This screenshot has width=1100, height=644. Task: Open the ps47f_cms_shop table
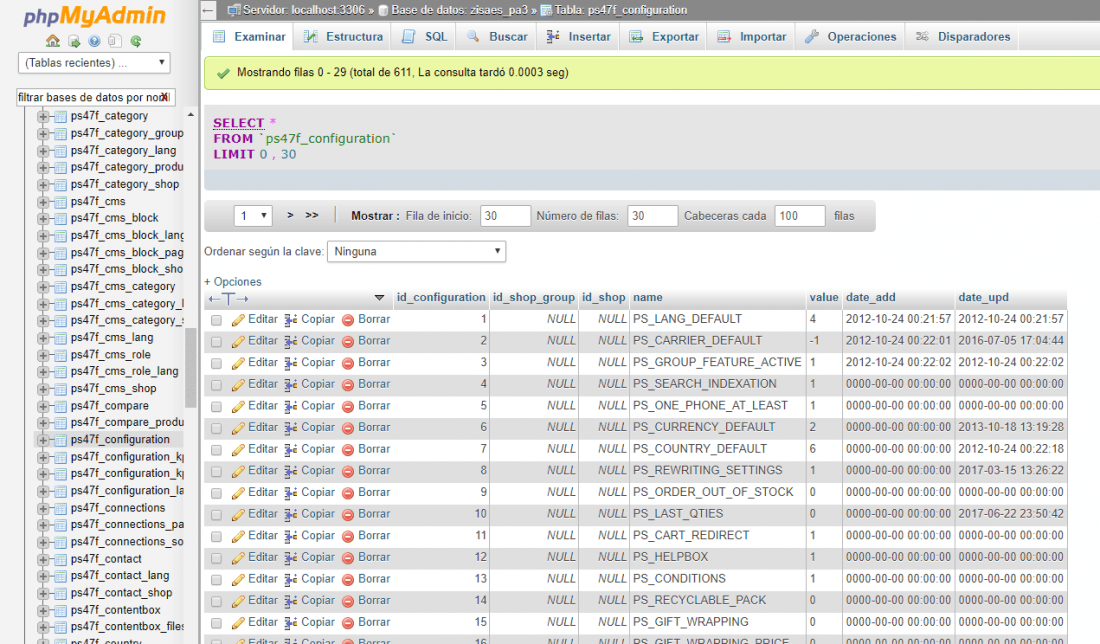click(114, 389)
